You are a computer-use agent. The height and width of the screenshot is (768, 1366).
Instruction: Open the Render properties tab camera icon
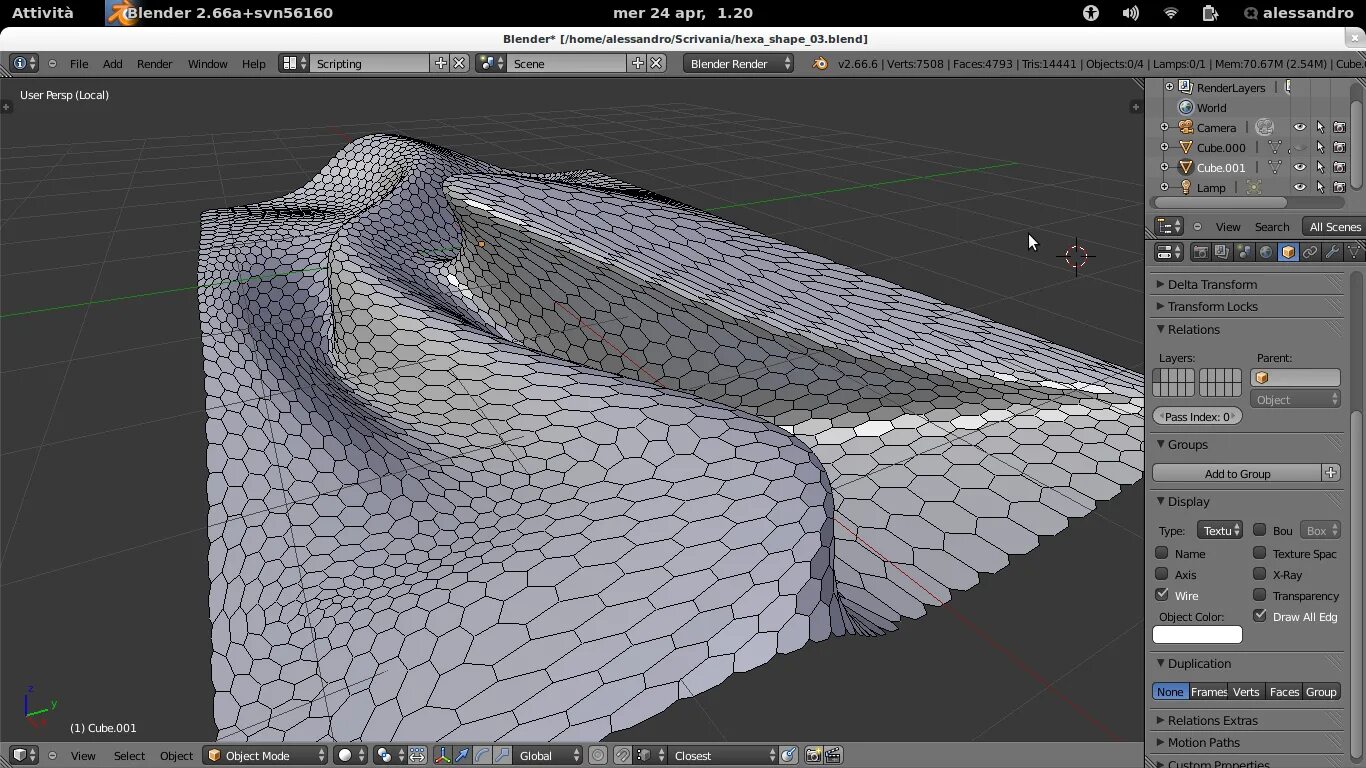1200,253
